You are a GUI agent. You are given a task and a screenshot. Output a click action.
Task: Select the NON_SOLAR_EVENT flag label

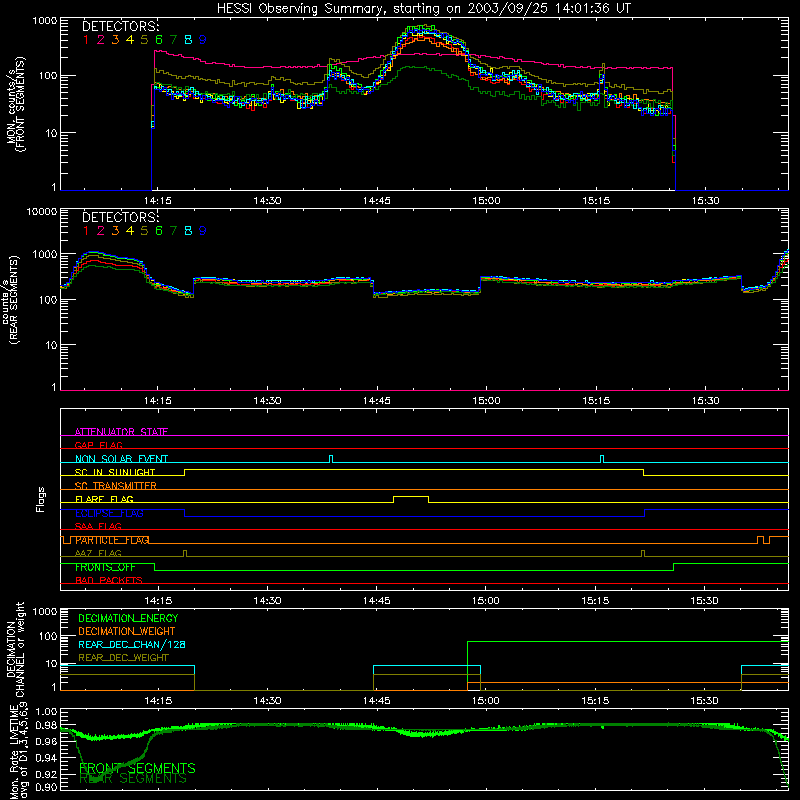[121, 459]
